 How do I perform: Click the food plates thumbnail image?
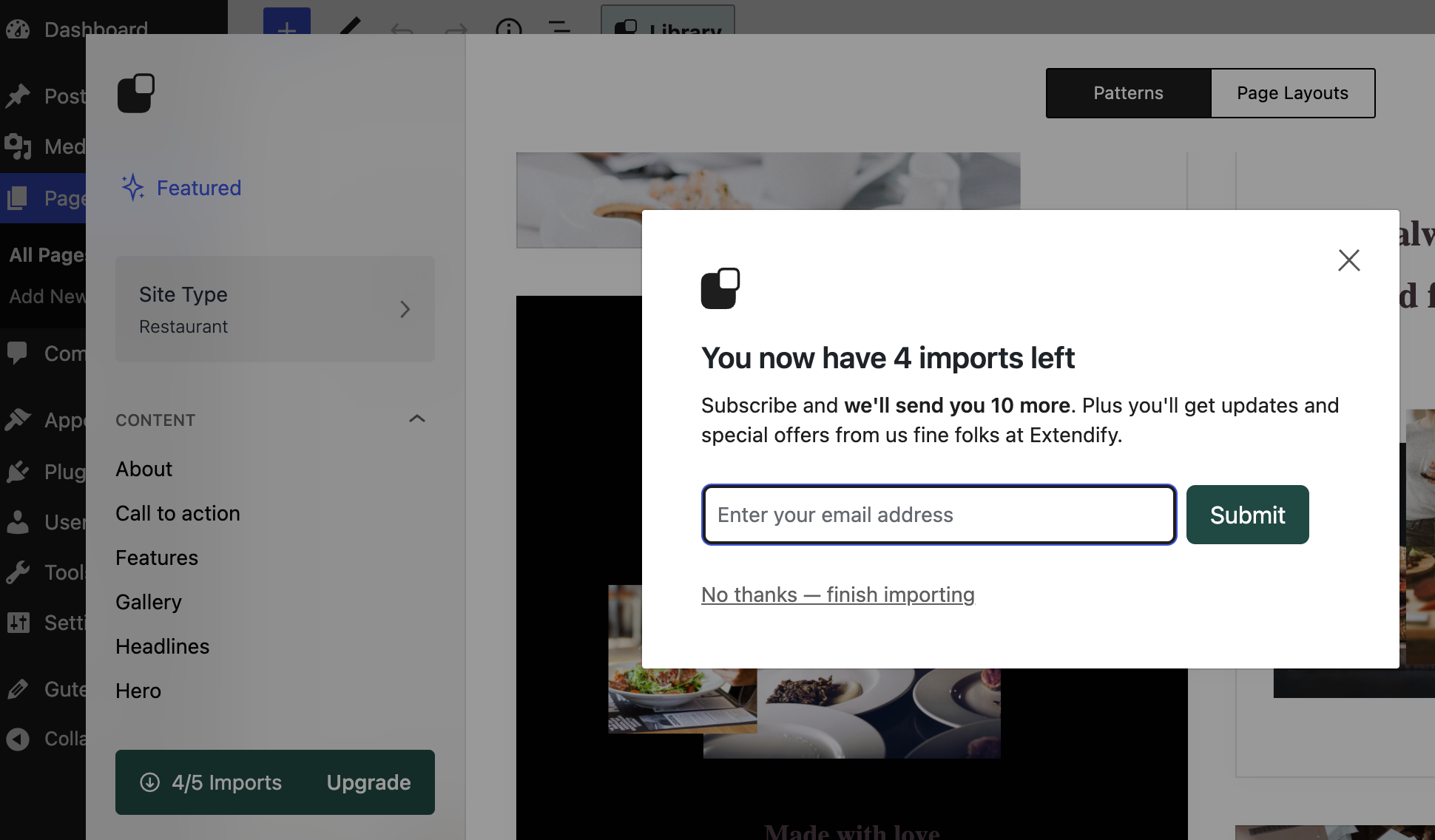[x=851, y=714]
